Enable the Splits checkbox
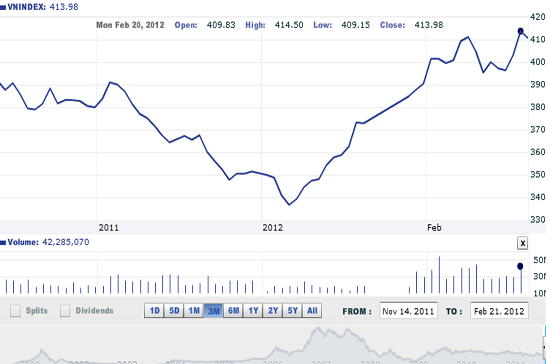Image resolution: width=550 pixels, height=364 pixels. (x=15, y=311)
